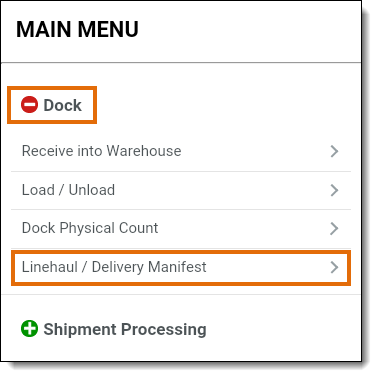Click the arrow icon on Receive into Warehouse

pos(334,151)
